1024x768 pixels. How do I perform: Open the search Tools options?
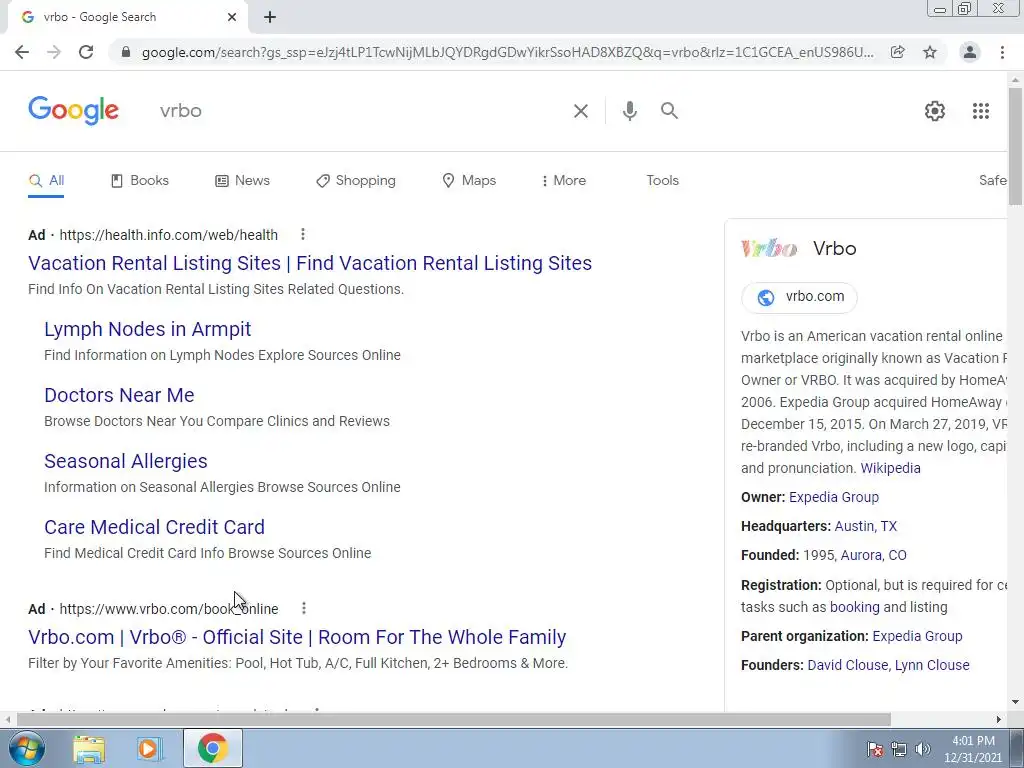662,181
